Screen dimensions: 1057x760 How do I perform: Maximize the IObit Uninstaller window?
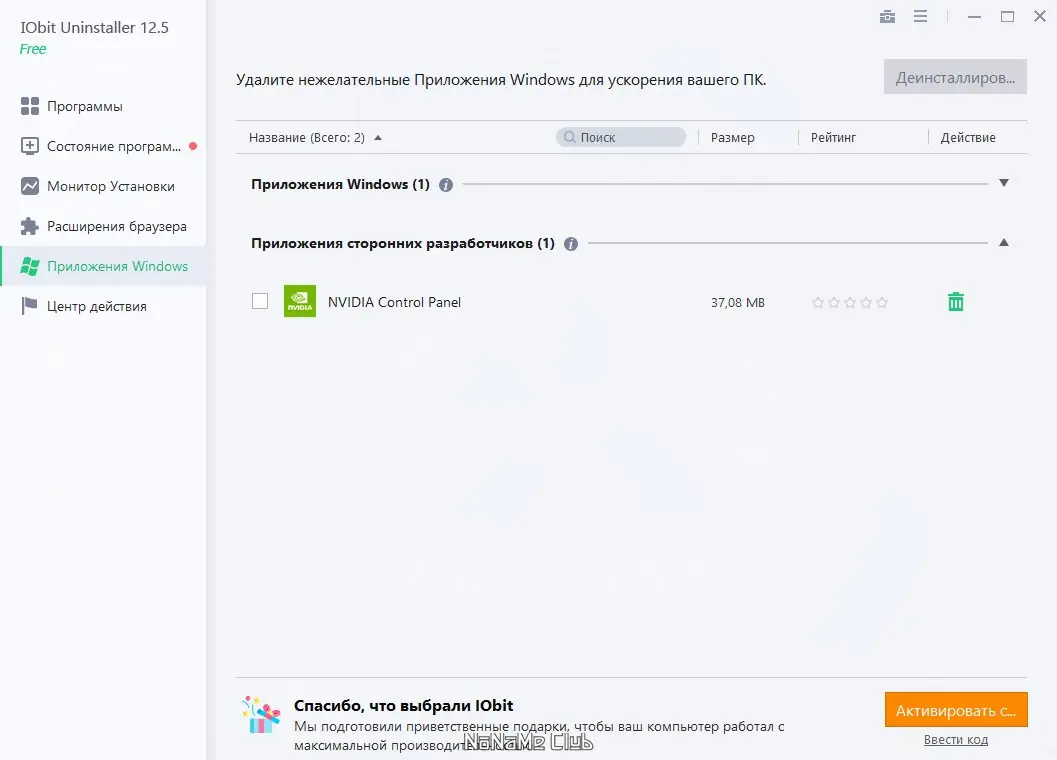tap(1007, 16)
